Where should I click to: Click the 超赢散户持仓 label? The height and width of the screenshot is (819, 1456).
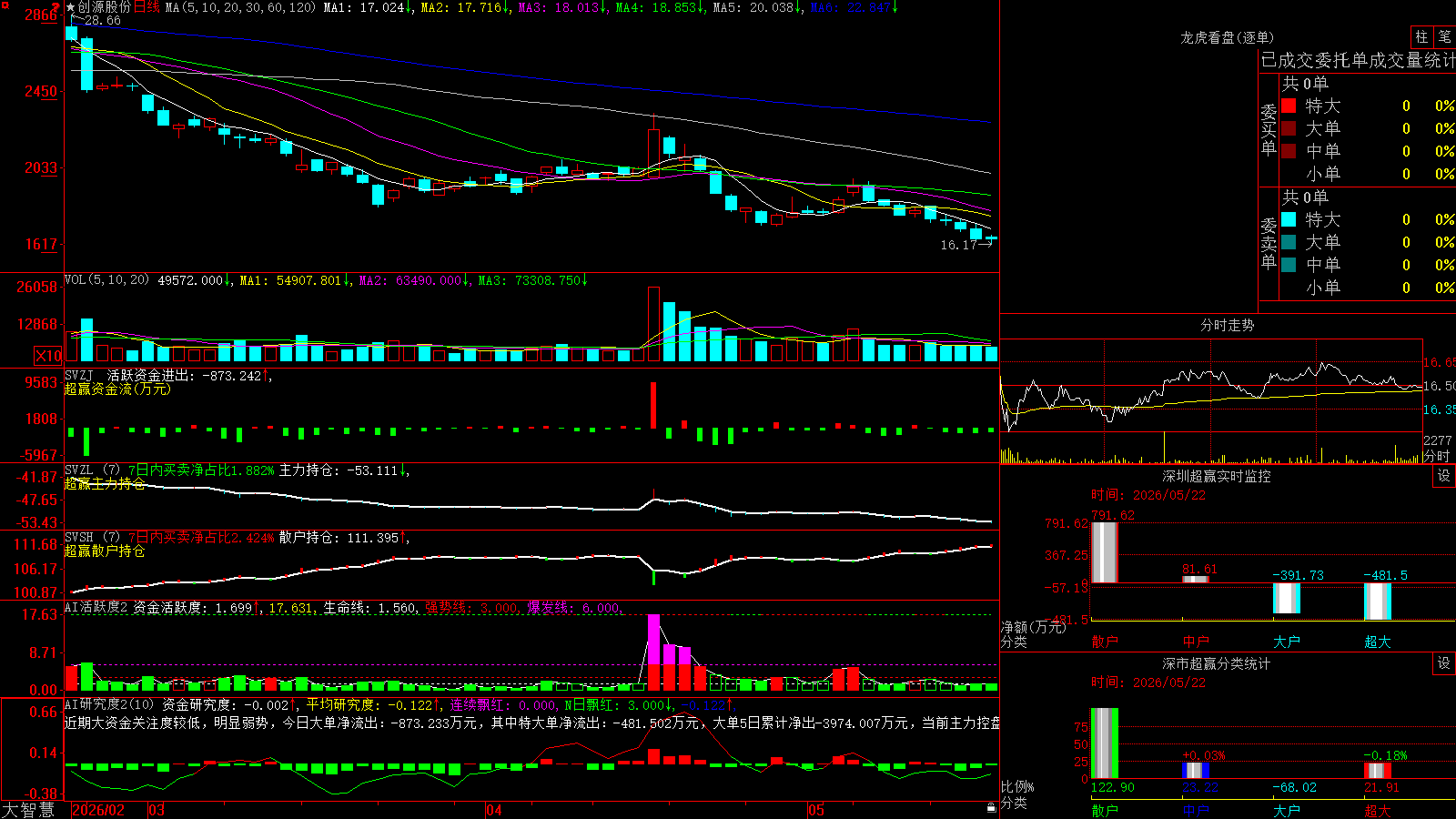[105, 551]
